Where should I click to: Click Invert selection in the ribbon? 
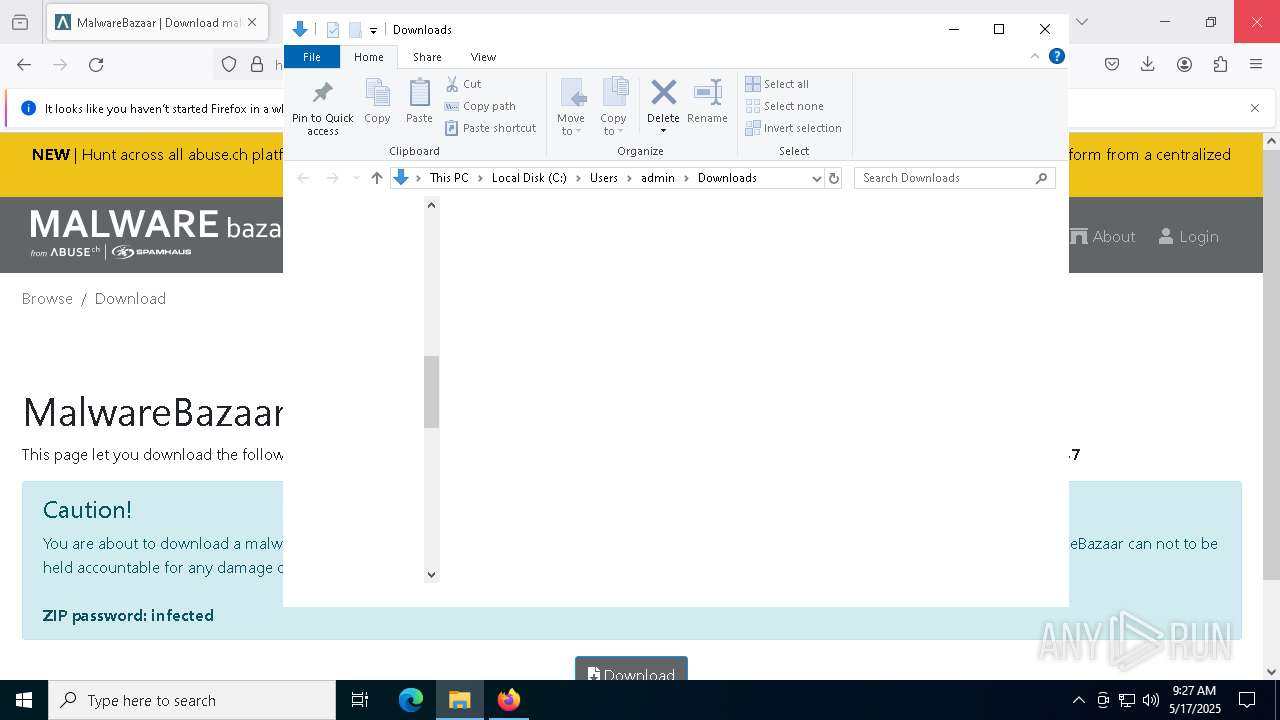tap(793, 128)
